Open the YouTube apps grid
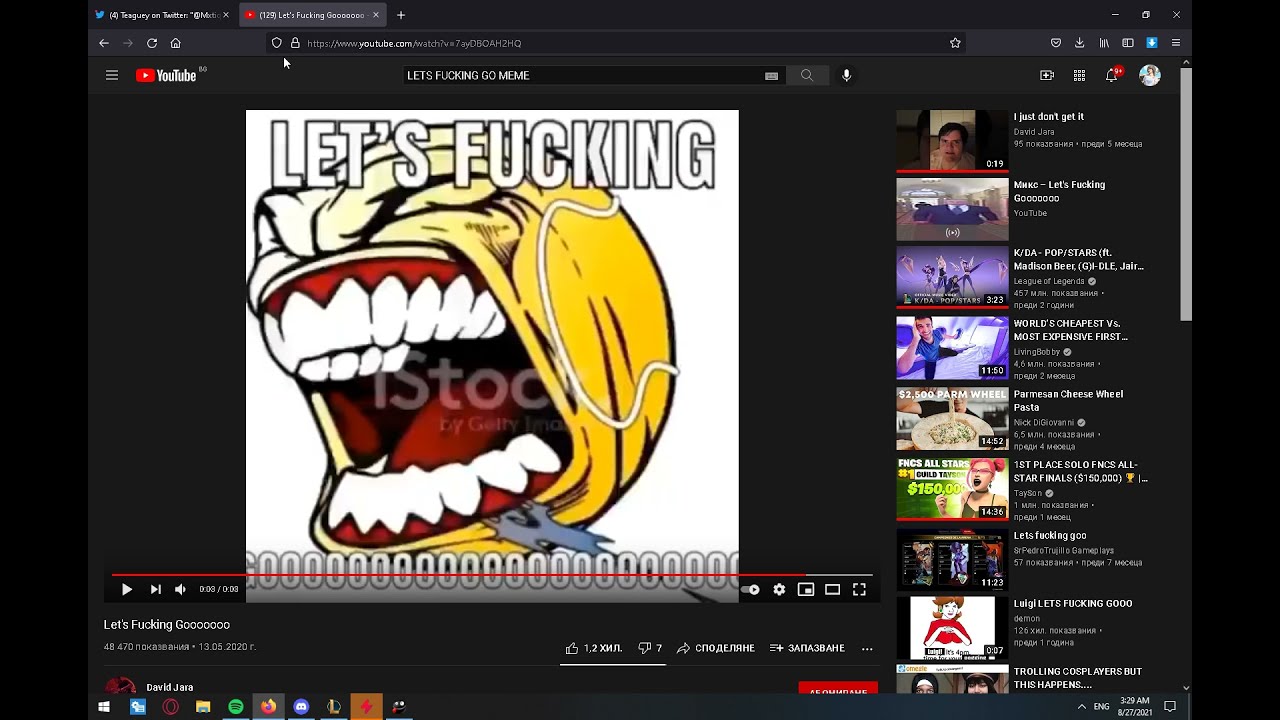 tap(1079, 75)
